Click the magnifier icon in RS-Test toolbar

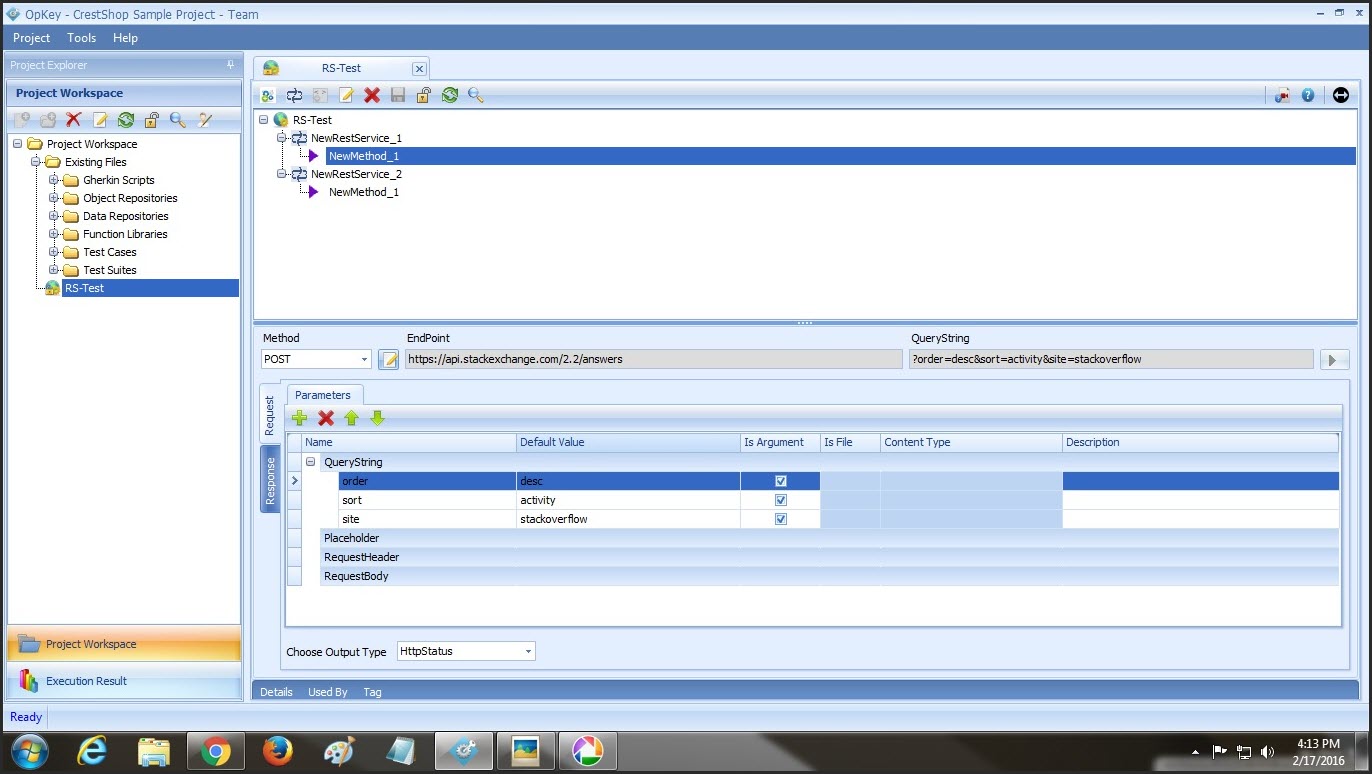click(x=476, y=95)
